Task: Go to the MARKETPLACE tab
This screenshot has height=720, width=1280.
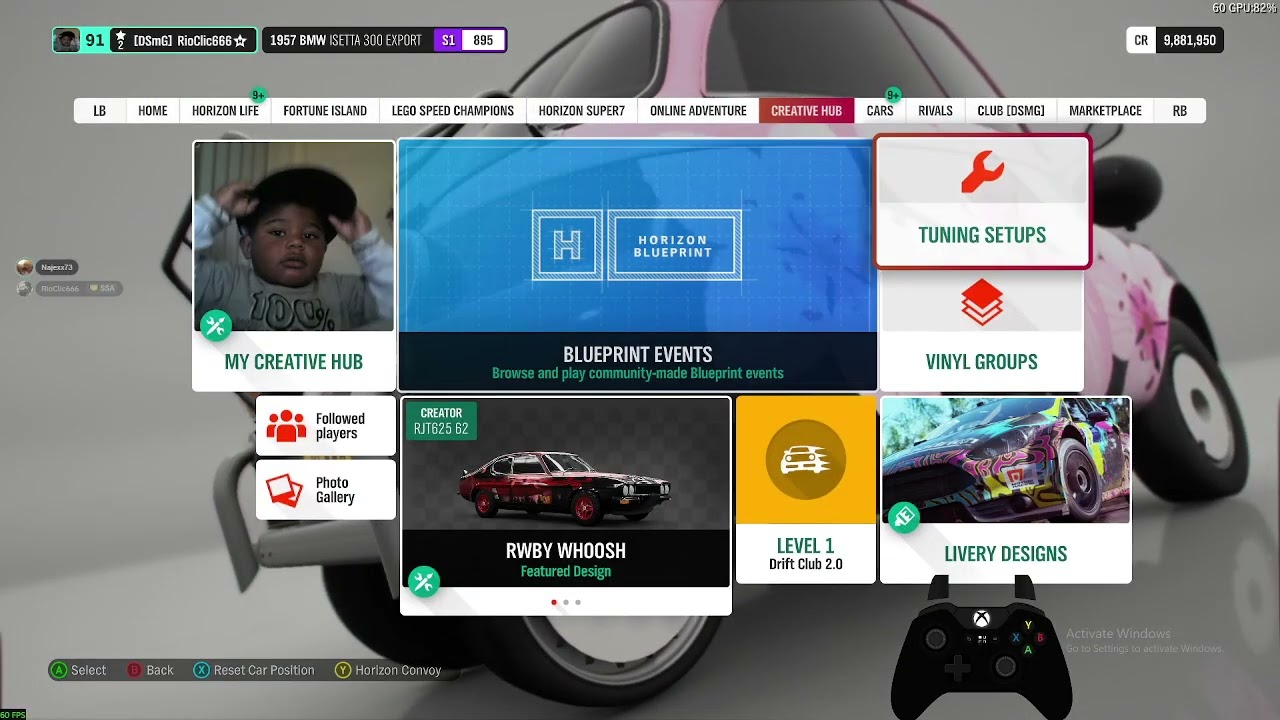Action: tap(1105, 111)
